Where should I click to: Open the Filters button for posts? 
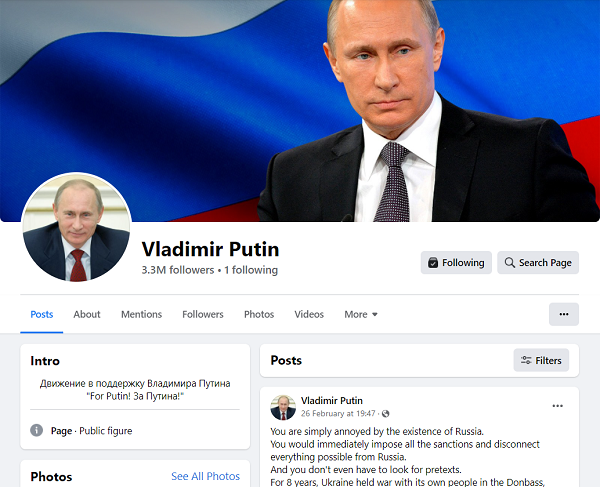point(541,360)
